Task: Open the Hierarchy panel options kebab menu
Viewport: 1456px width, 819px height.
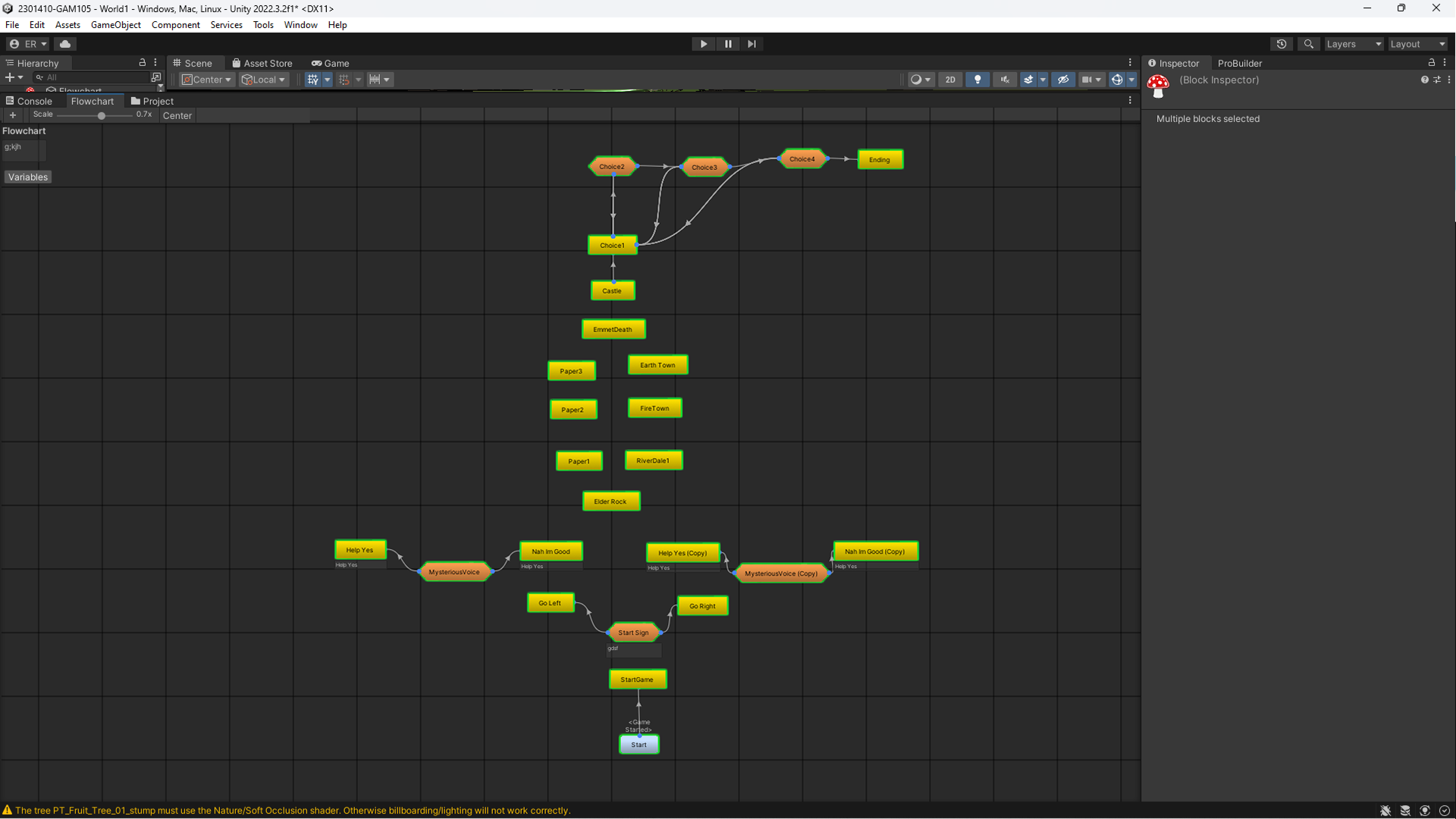Action: [155, 63]
